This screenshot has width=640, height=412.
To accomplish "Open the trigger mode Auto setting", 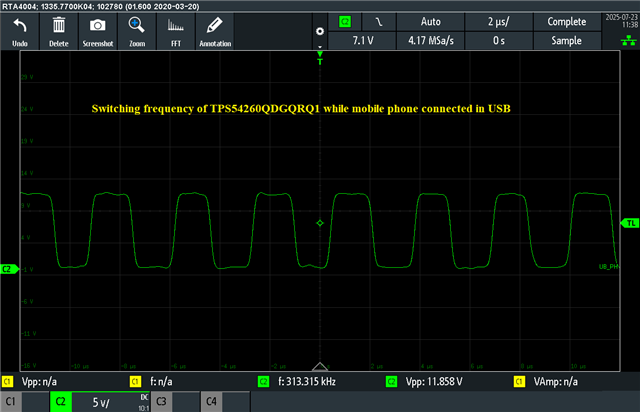I will point(431,22).
